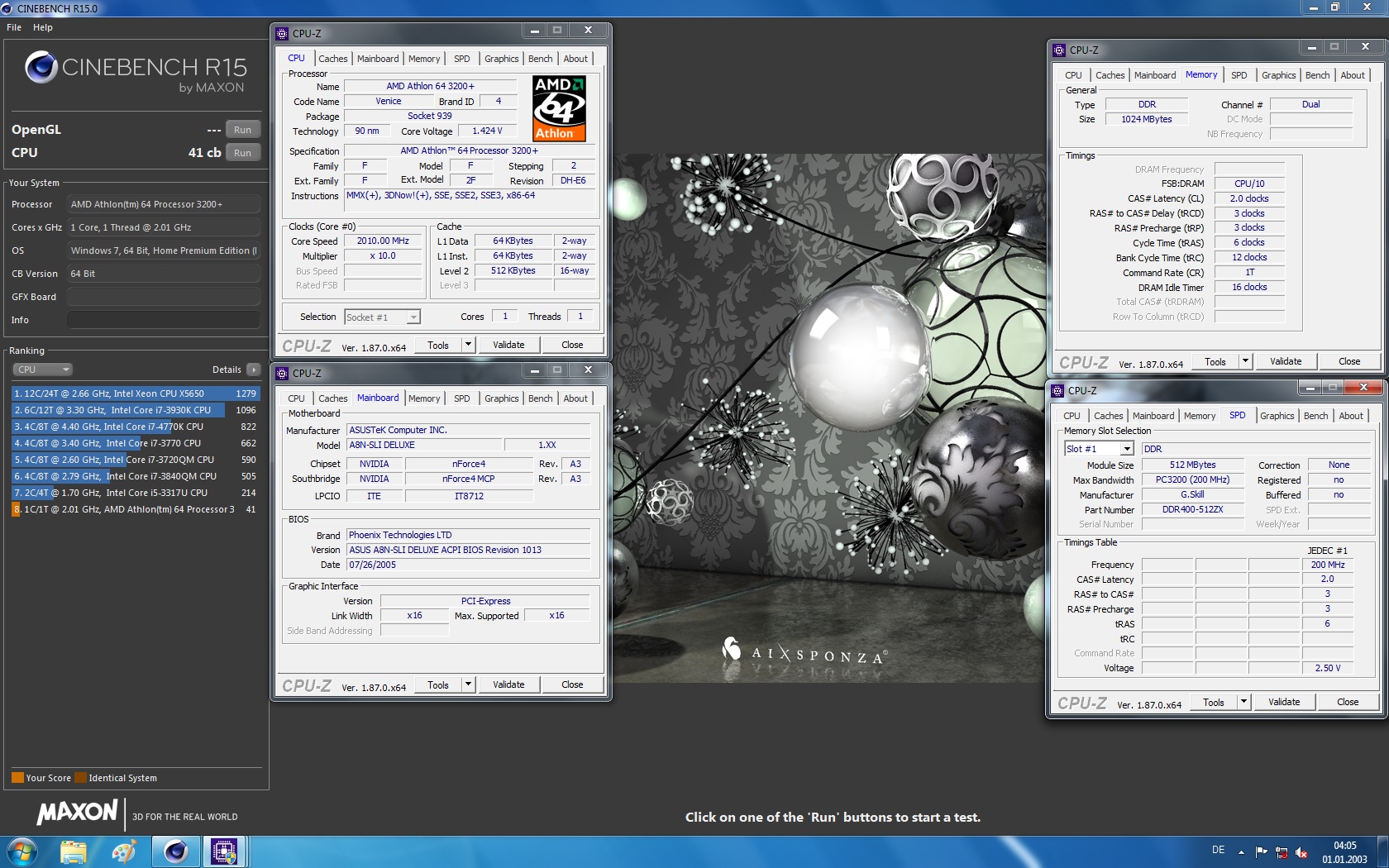Click the Cinebench R15.0 title bar icon
Image resolution: width=1389 pixels, height=868 pixels.
point(7,8)
